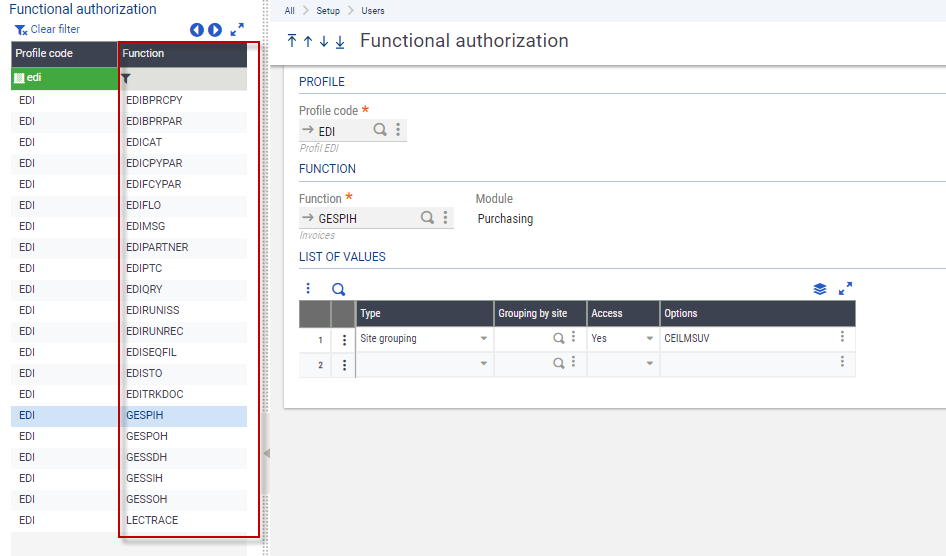Open the Type dropdown for Site grouping
Viewport: 946px width, 556px height.
coord(484,339)
